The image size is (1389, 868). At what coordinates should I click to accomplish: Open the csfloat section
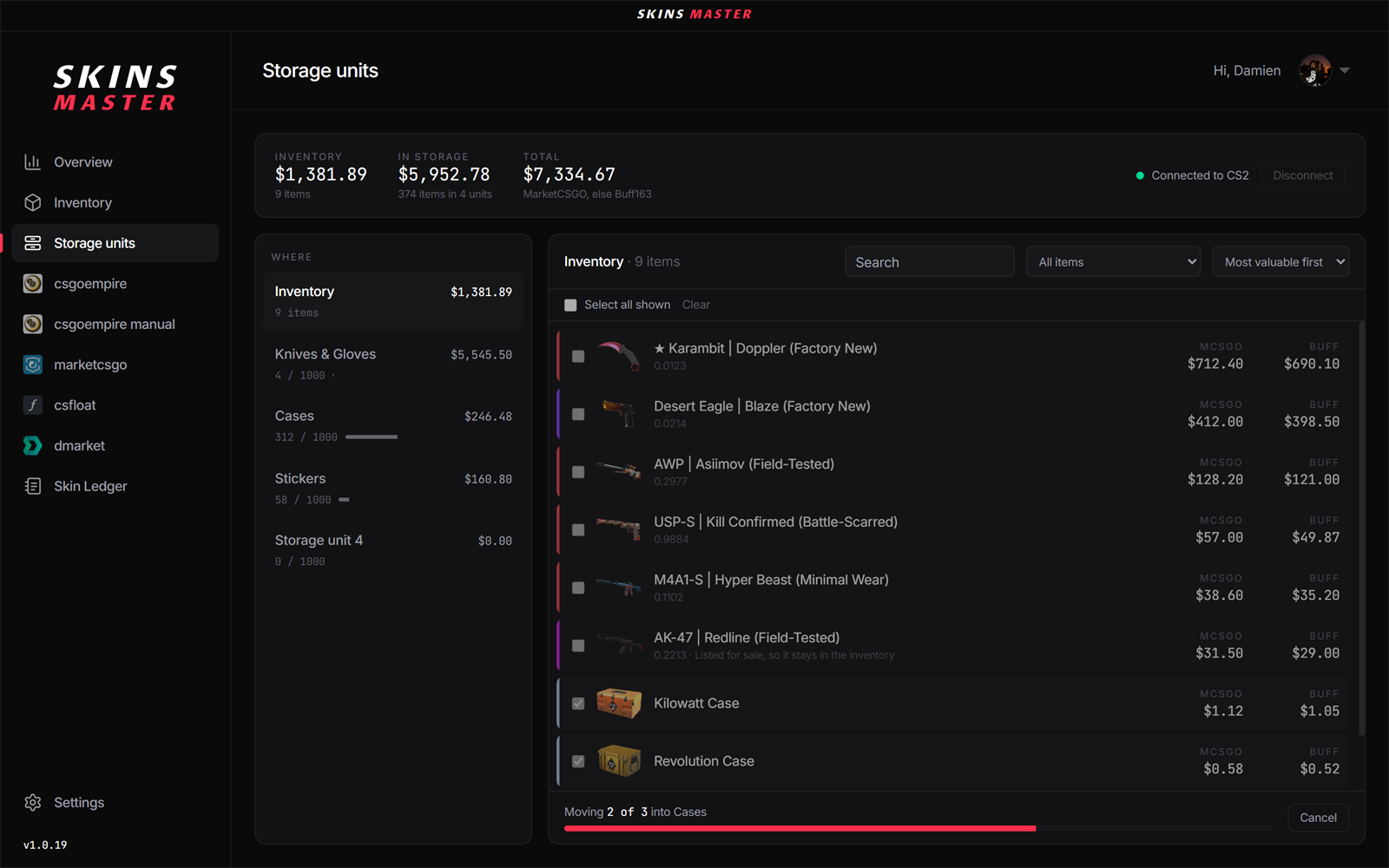pyautogui.click(x=115, y=405)
